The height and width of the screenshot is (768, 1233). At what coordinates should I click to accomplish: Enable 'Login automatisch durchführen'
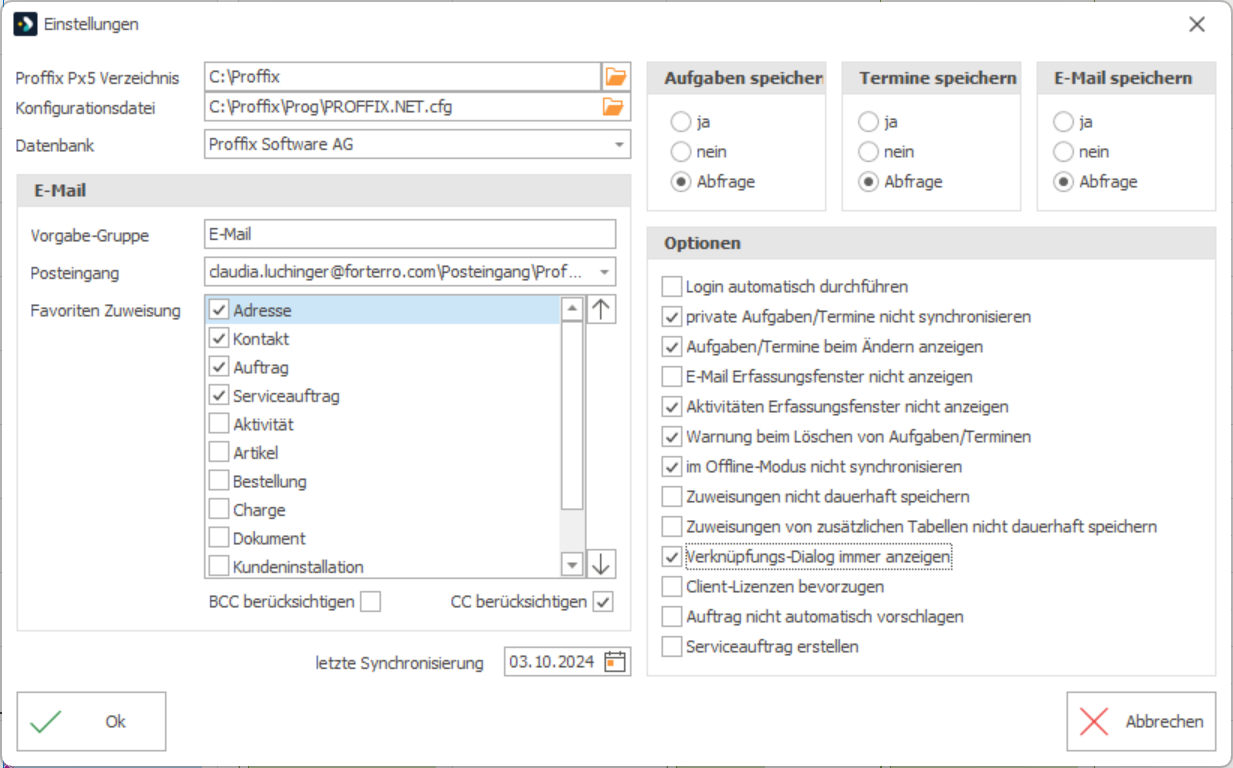[x=671, y=287]
